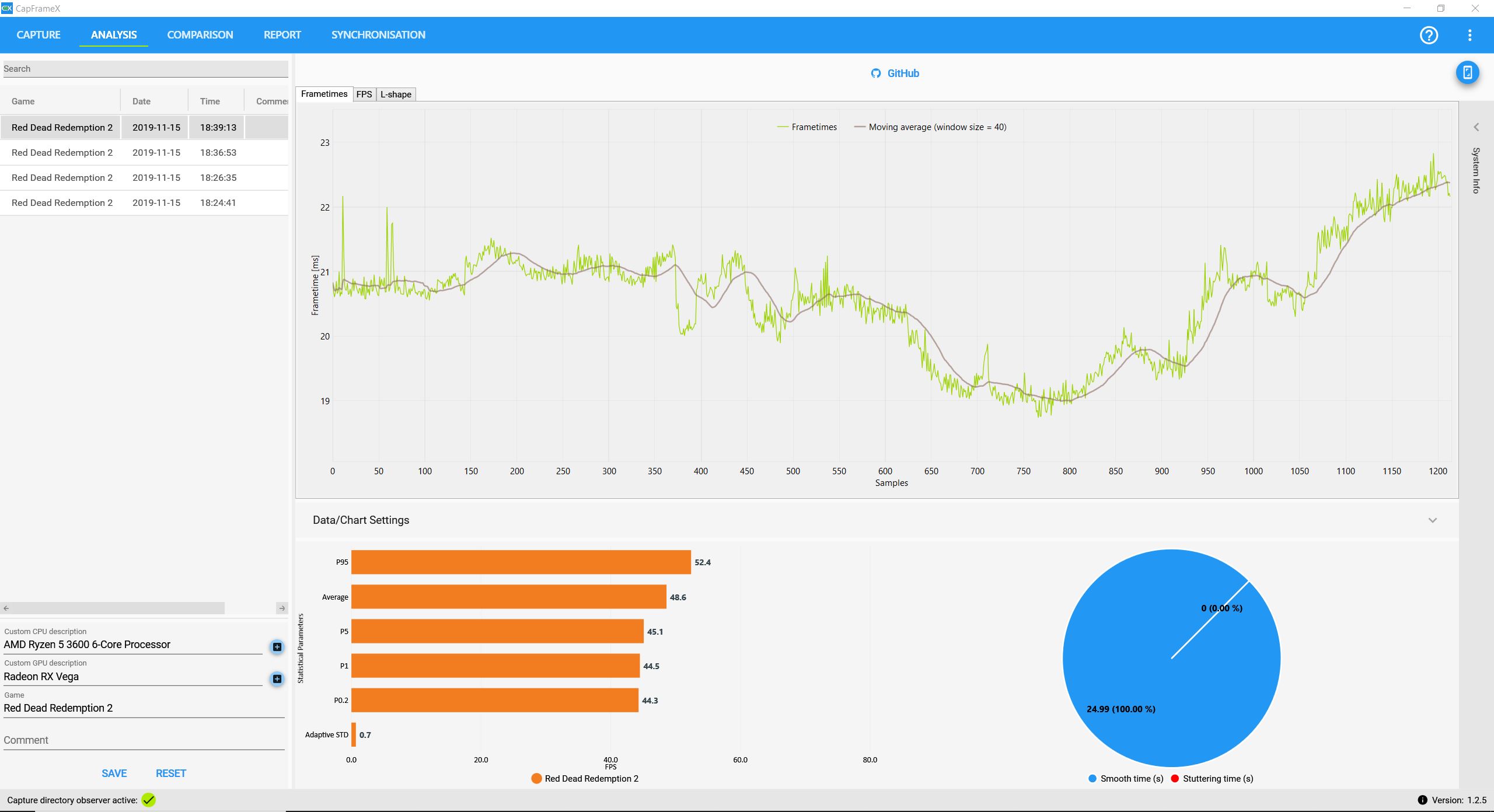Click the plus icon beside CPU description

tap(277, 646)
